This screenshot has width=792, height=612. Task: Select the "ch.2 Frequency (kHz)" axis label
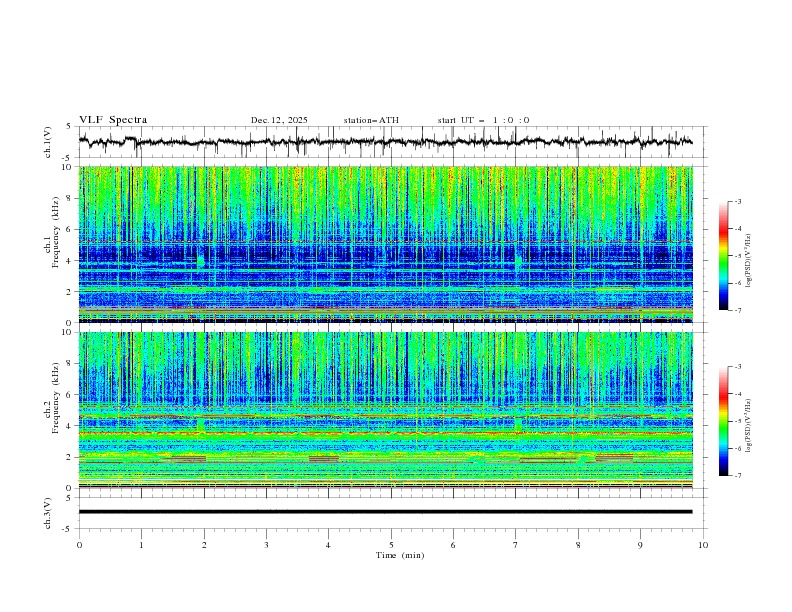51,399
